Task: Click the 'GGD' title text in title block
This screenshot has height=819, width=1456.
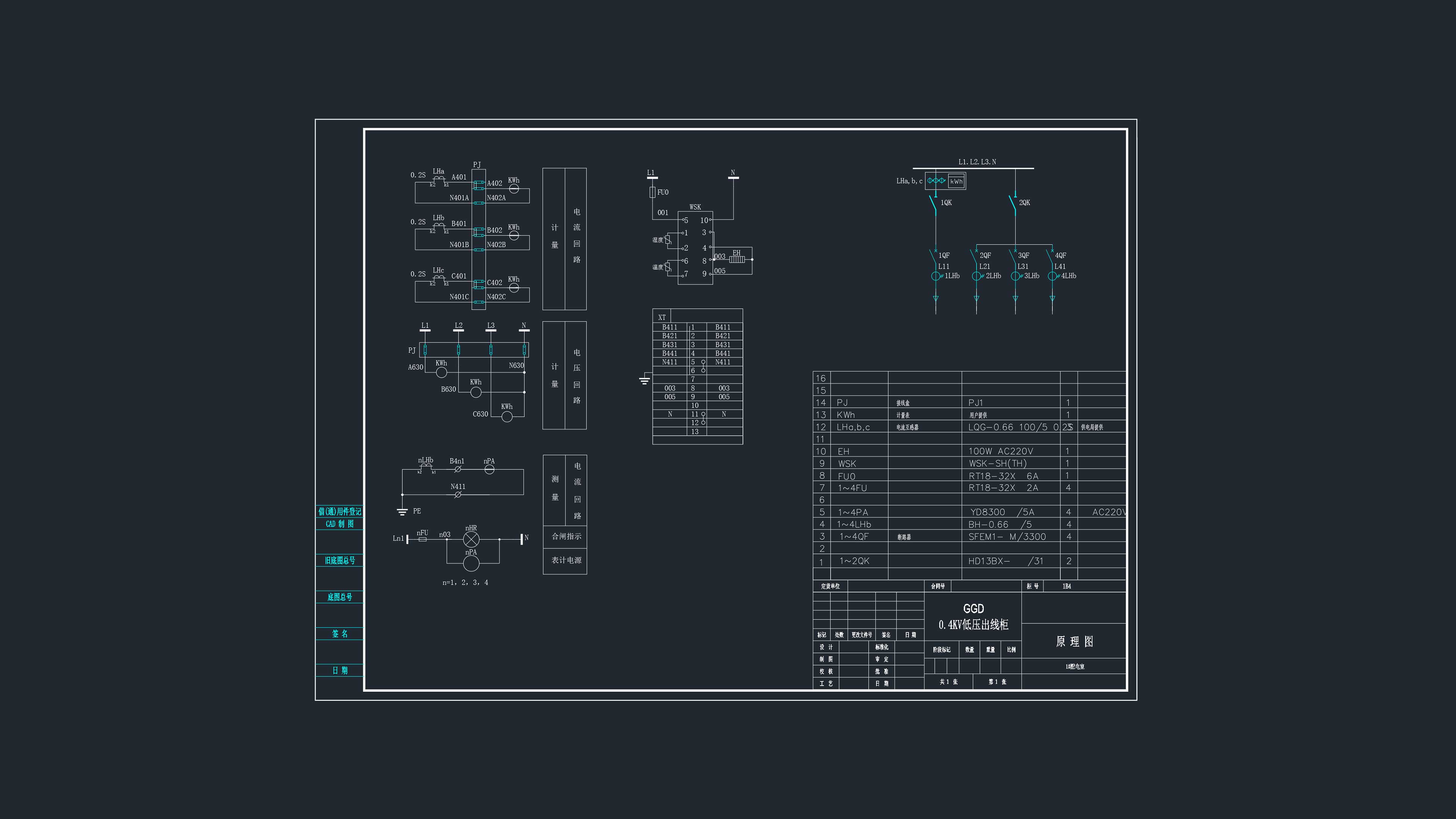Action: click(973, 609)
